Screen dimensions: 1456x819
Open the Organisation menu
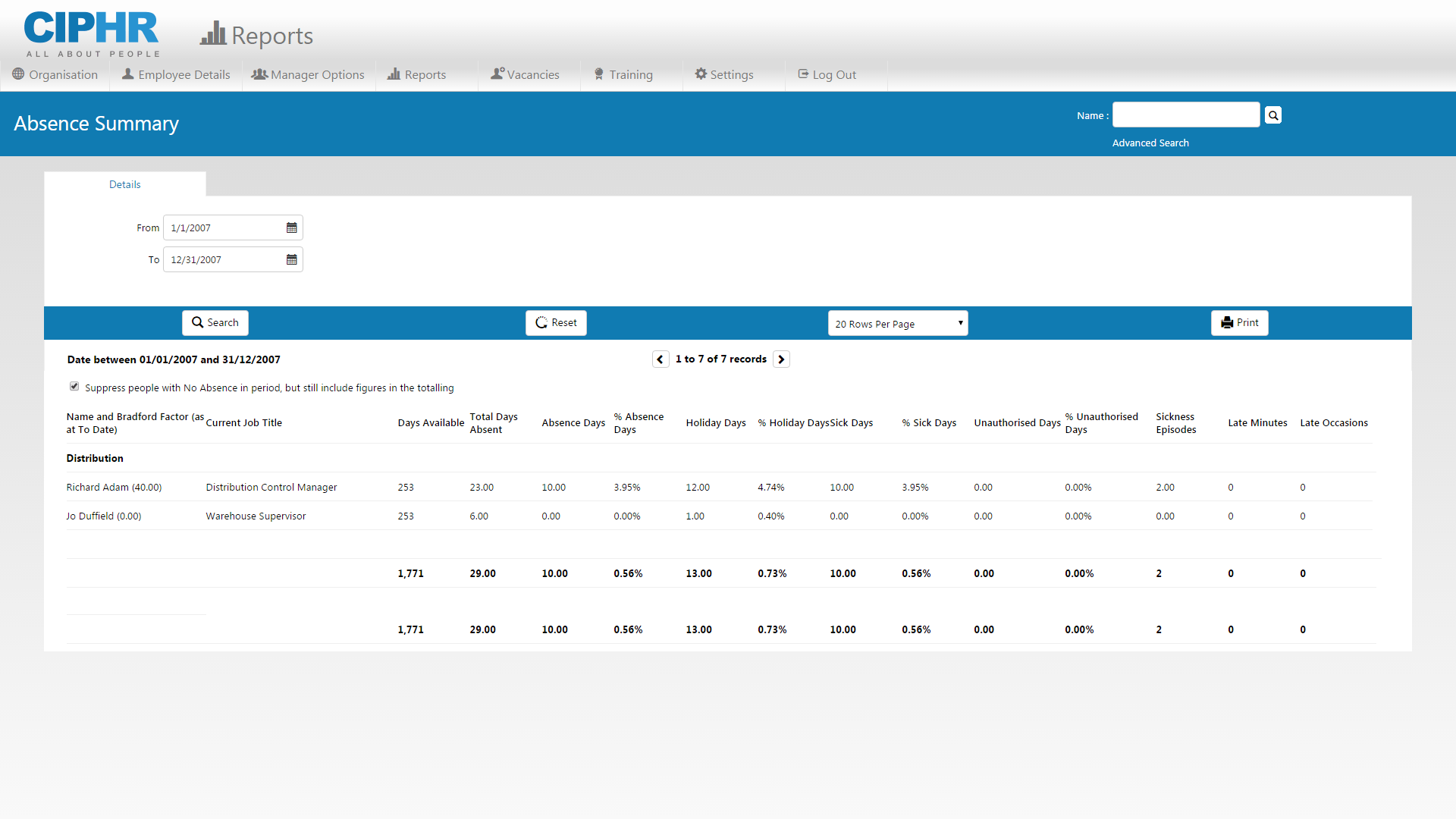coord(55,74)
